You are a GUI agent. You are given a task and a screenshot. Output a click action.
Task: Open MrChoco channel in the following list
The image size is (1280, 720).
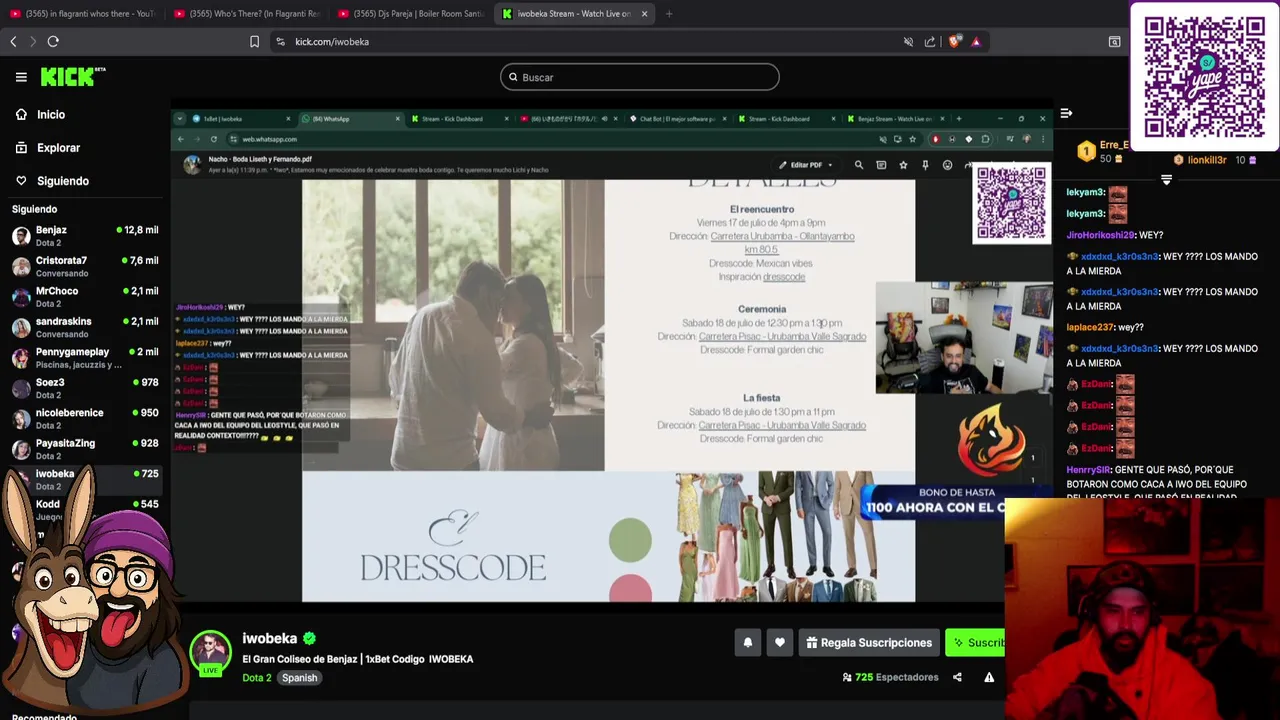tap(85, 297)
